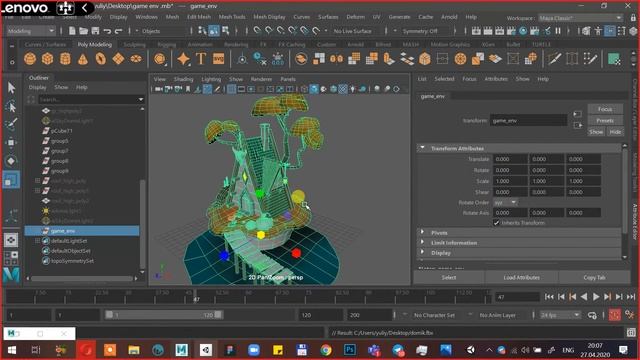Click the New scene icon in status line

(72, 31)
